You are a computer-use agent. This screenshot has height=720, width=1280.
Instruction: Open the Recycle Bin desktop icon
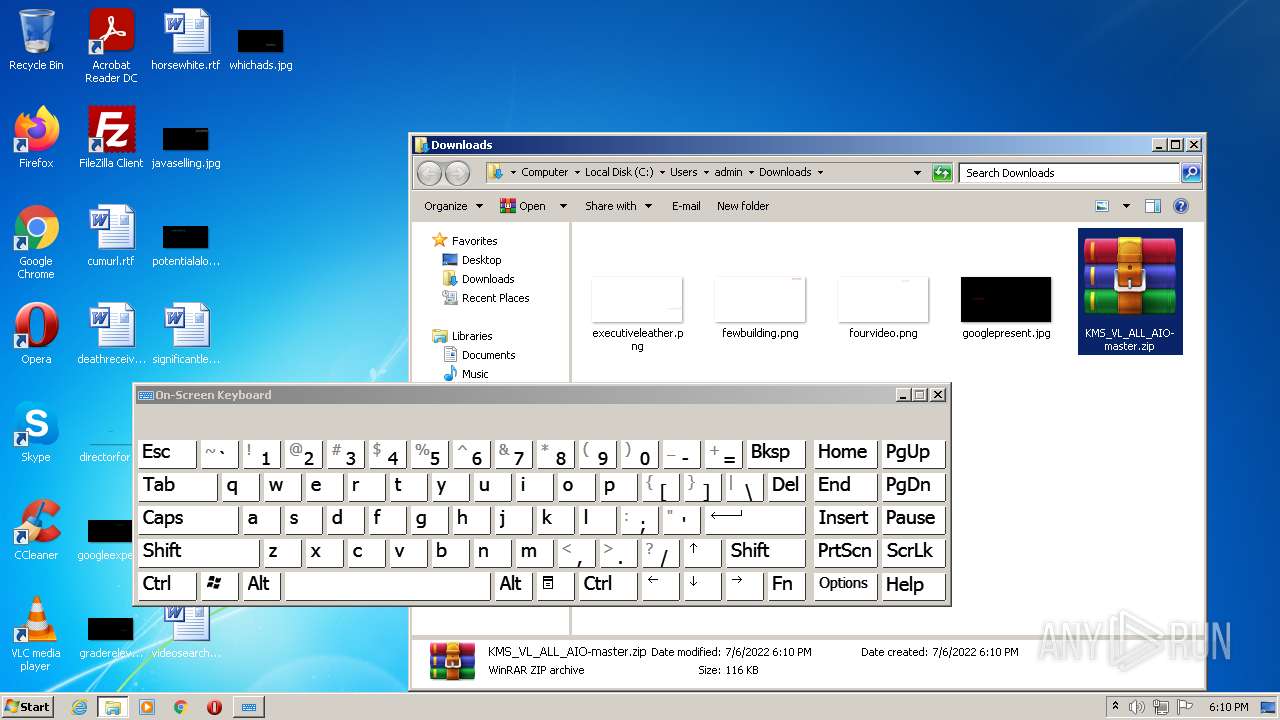coord(36,40)
